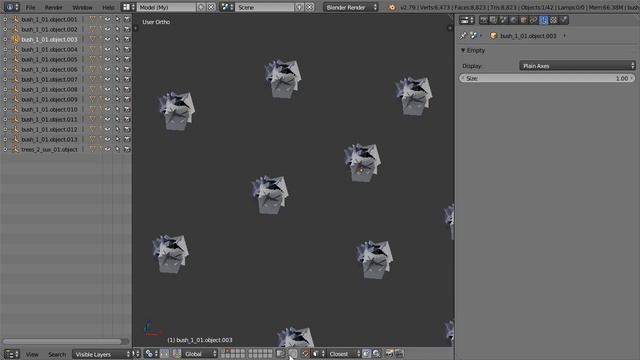Open the Info editor type selector
This screenshot has width=640, height=360.
[x=11, y=7]
